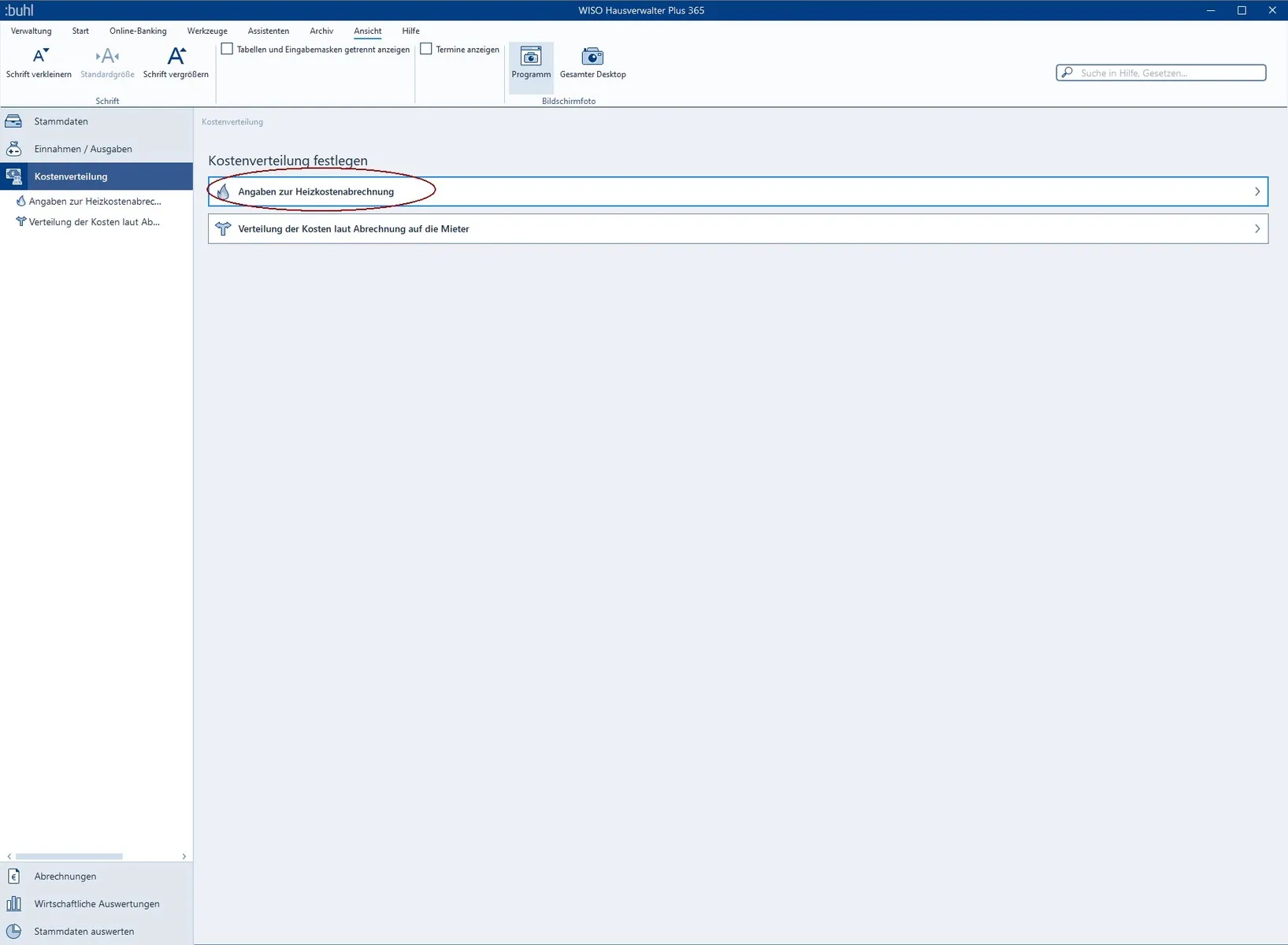The height and width of the screenshot is (945, 1288).
Task: Expand Verteilung der Kosten row chevron
Action: point(1256,229)
